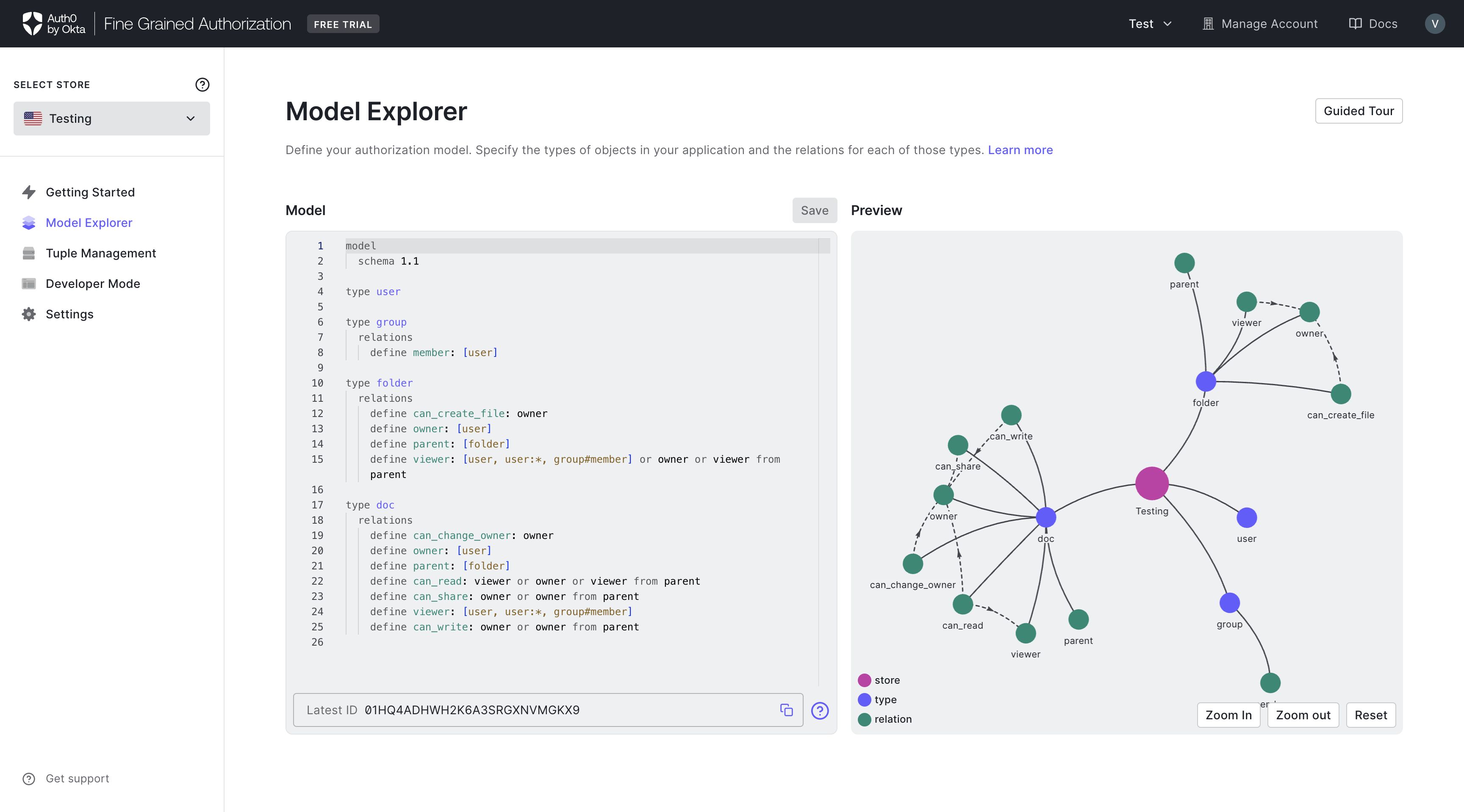The height and width of the screenshot is (812, 1464).
Task: Copy the Latest ID to clipboard
Action: pos(787,710)
